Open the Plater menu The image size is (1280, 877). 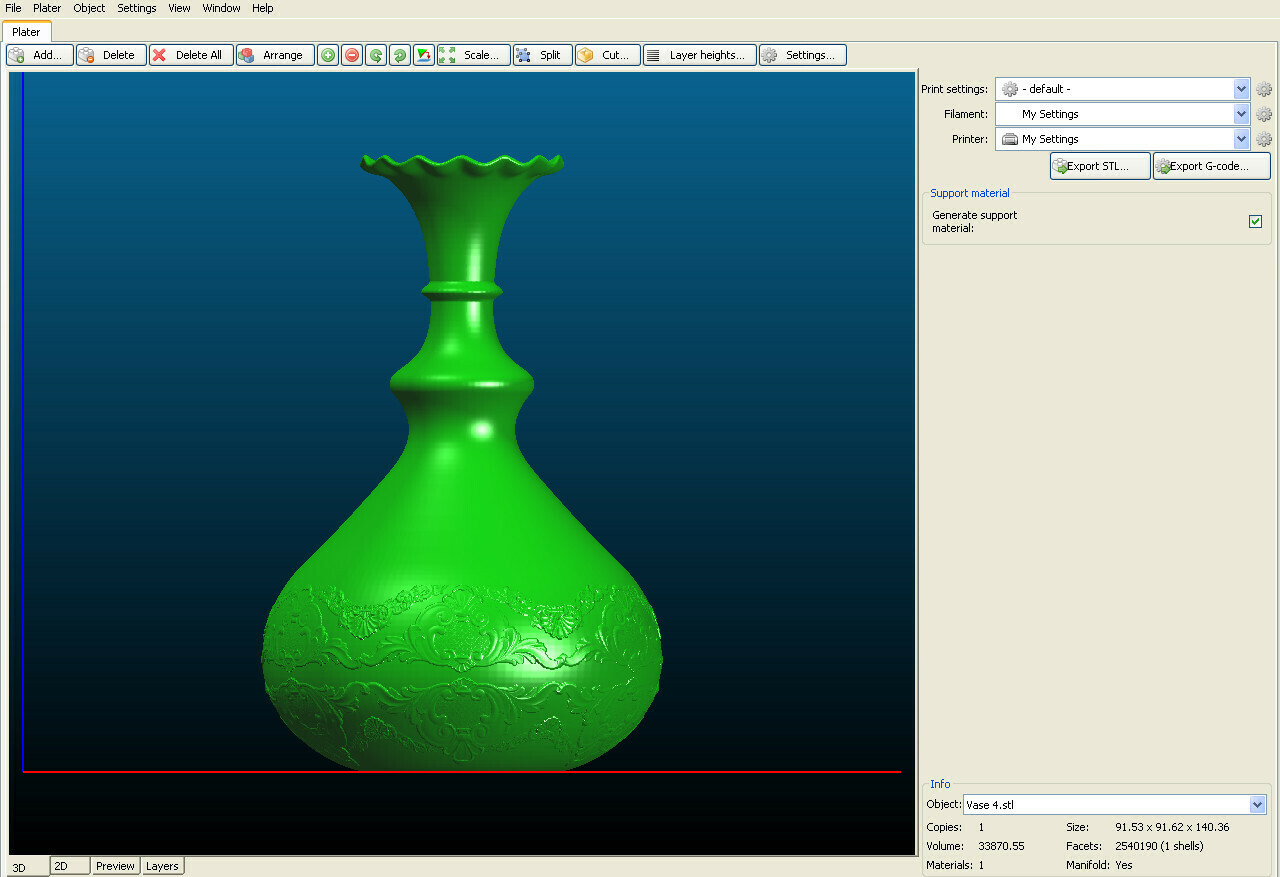point(47,8)
